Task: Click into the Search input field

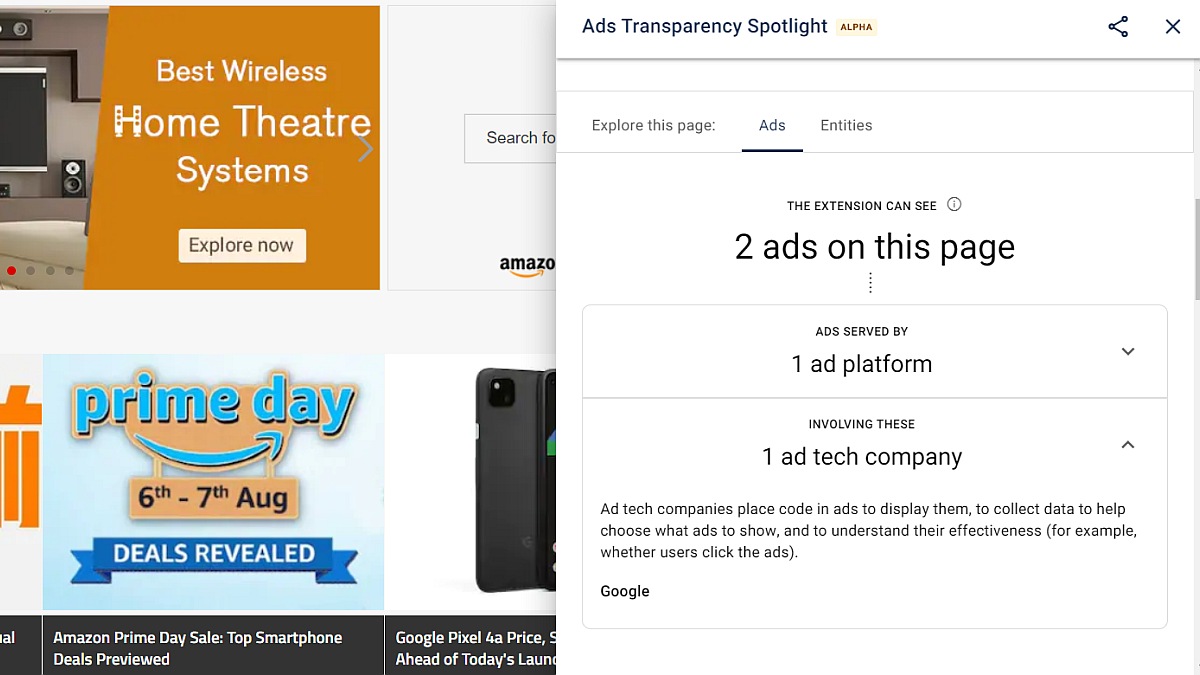Action: [x=512, y=138]
